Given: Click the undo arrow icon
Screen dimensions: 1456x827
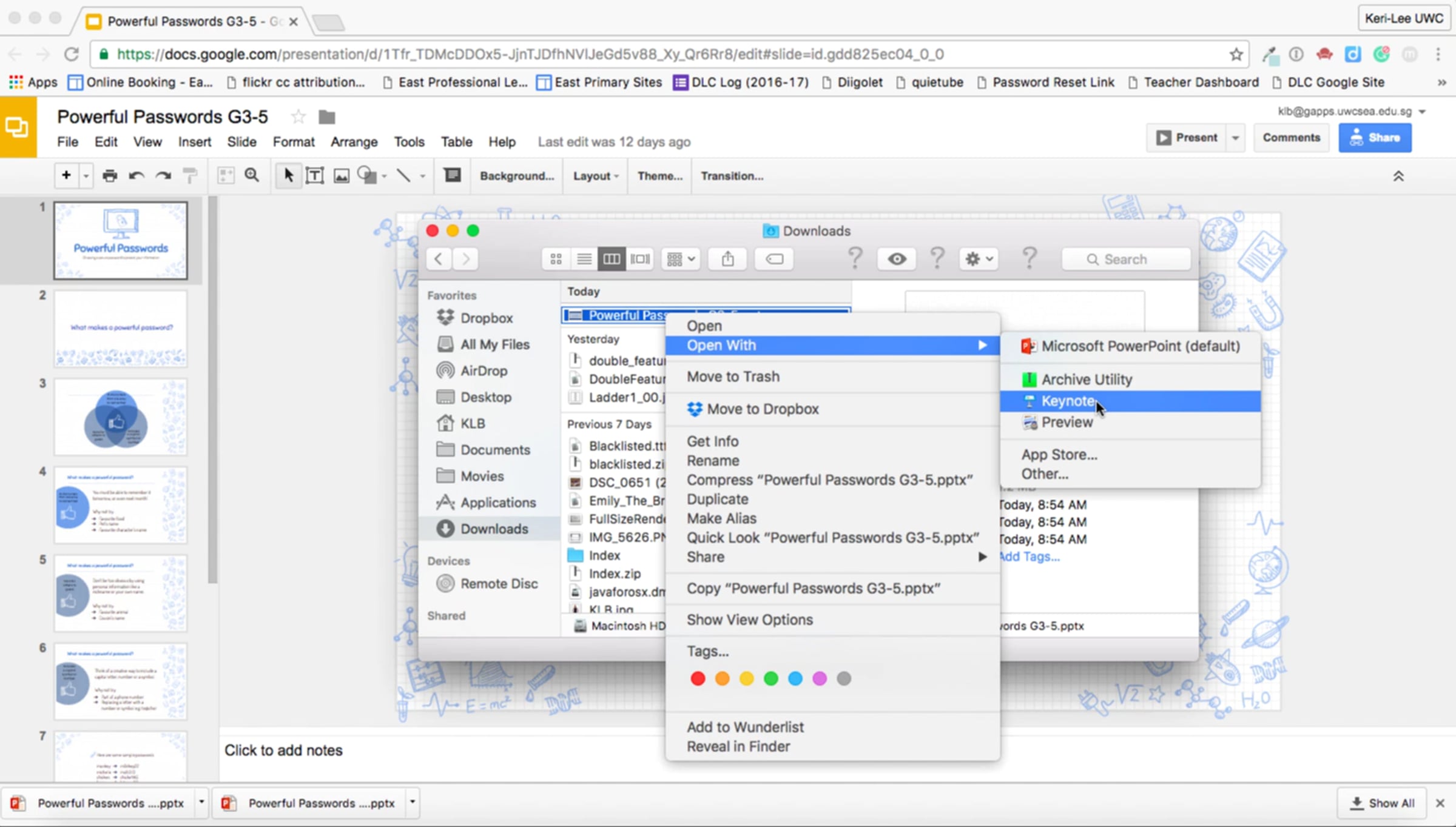Looking at the screenshot, I should (x=136, y=176).
